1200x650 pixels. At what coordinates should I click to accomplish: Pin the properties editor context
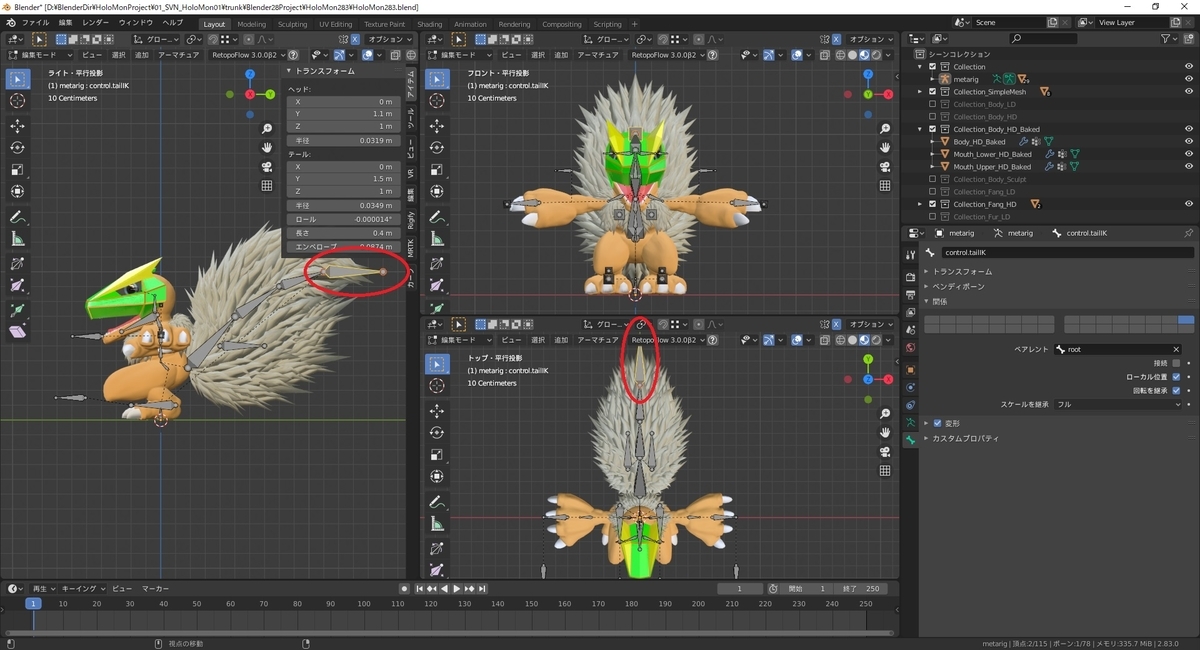click(x=1188, y=233)
